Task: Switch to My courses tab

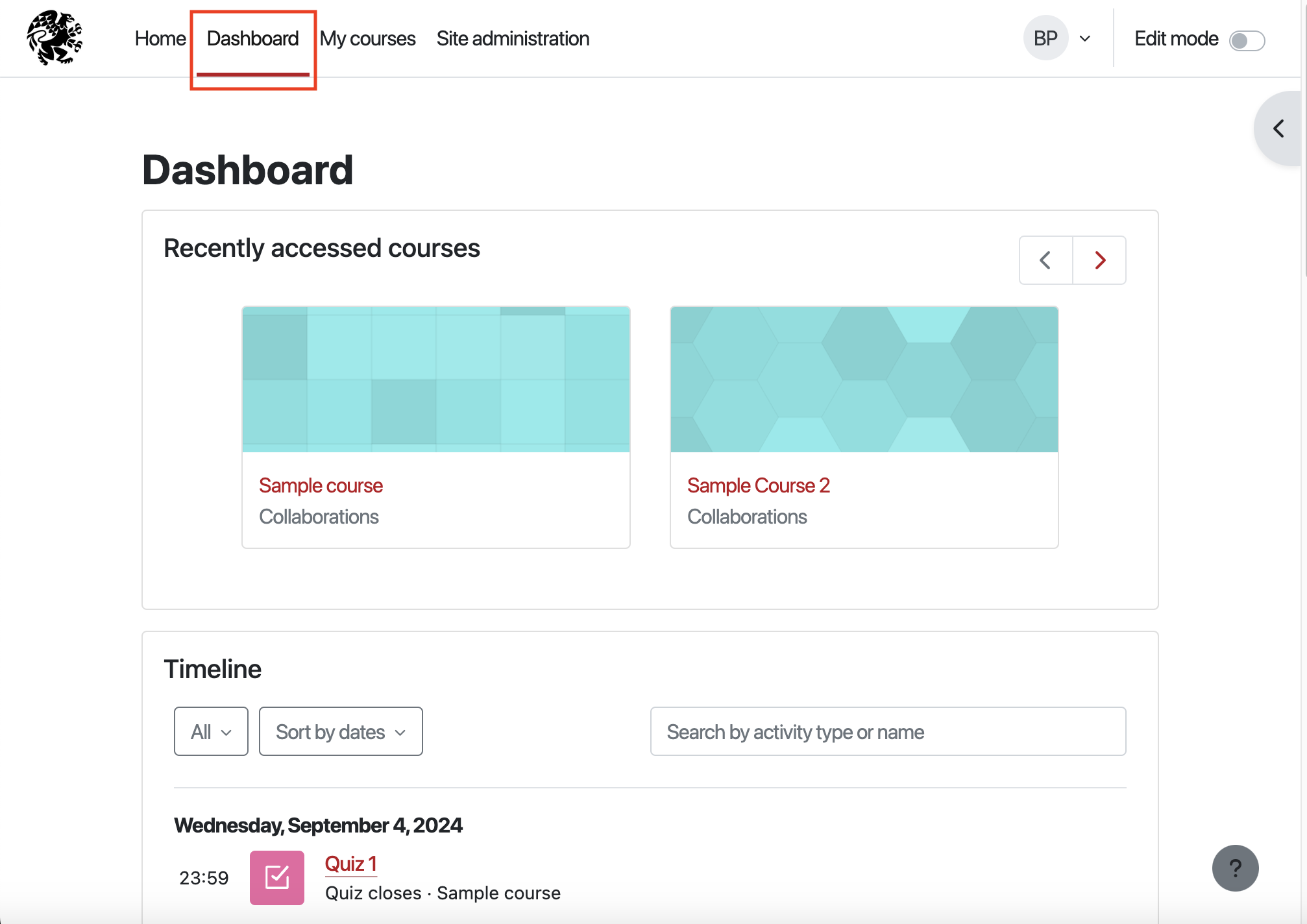Action: [367, 39]
